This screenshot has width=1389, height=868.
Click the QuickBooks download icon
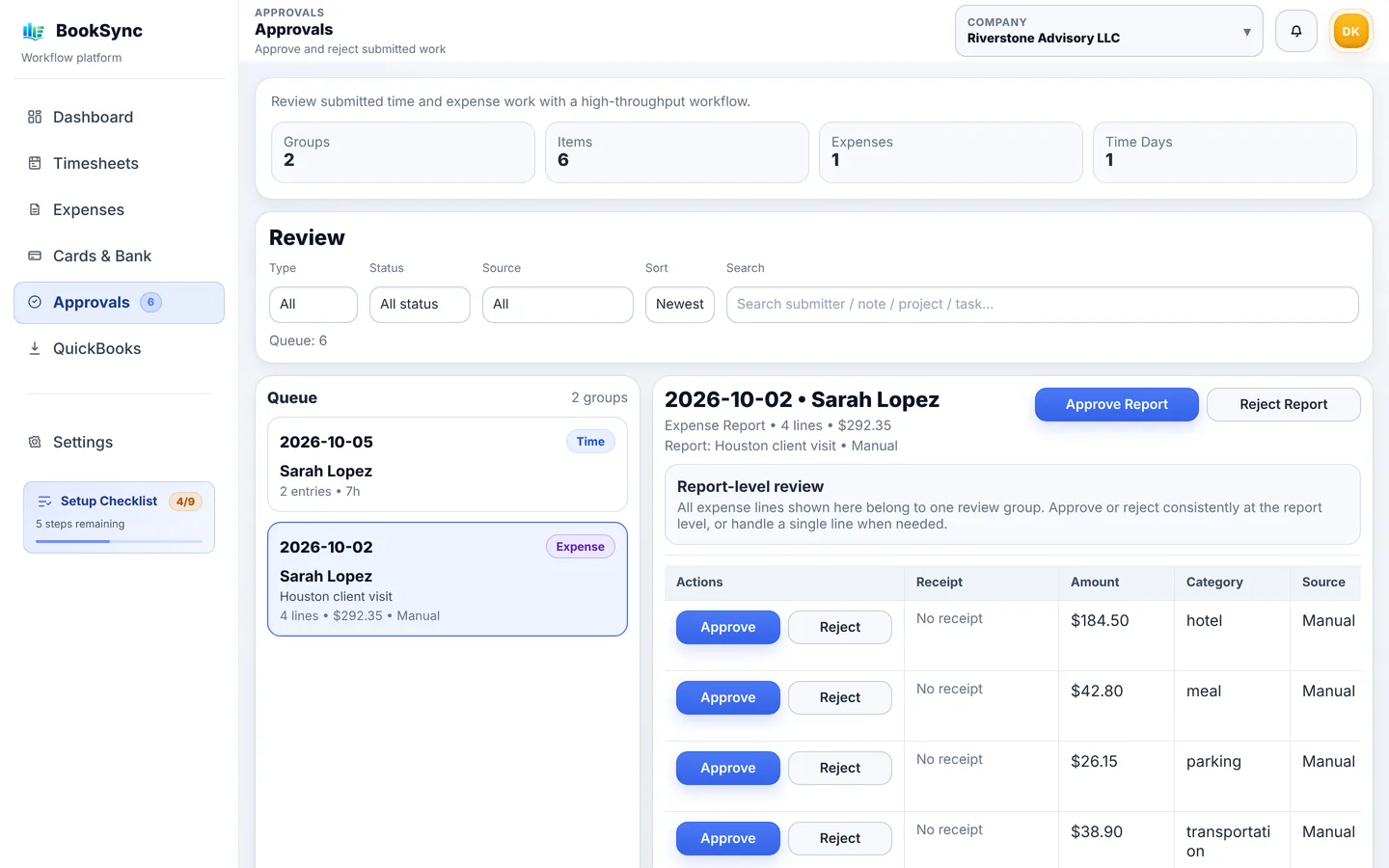coord(35,348)
